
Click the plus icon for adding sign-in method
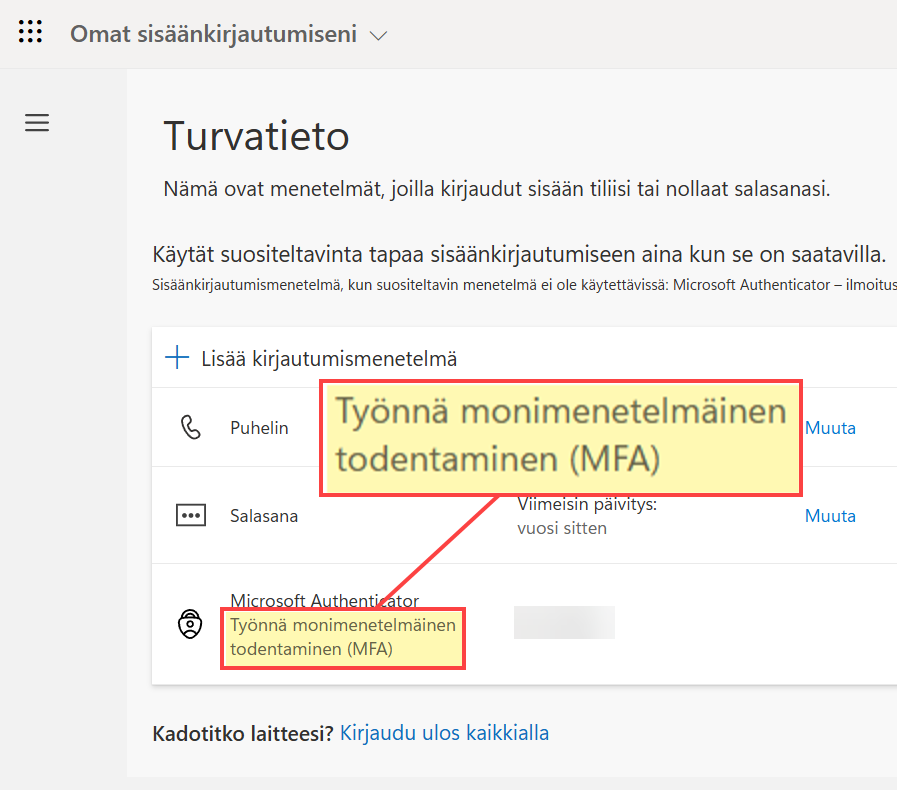[x=177, y=358]
